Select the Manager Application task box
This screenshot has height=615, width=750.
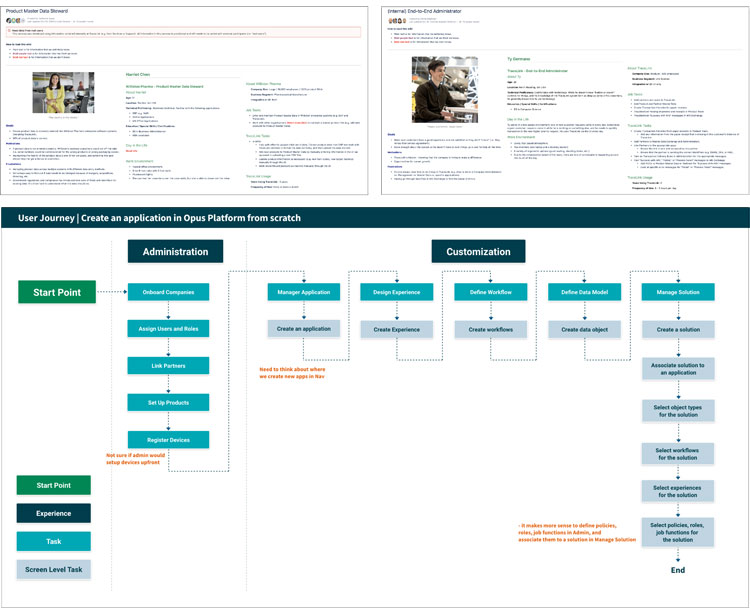coord(304,292)
